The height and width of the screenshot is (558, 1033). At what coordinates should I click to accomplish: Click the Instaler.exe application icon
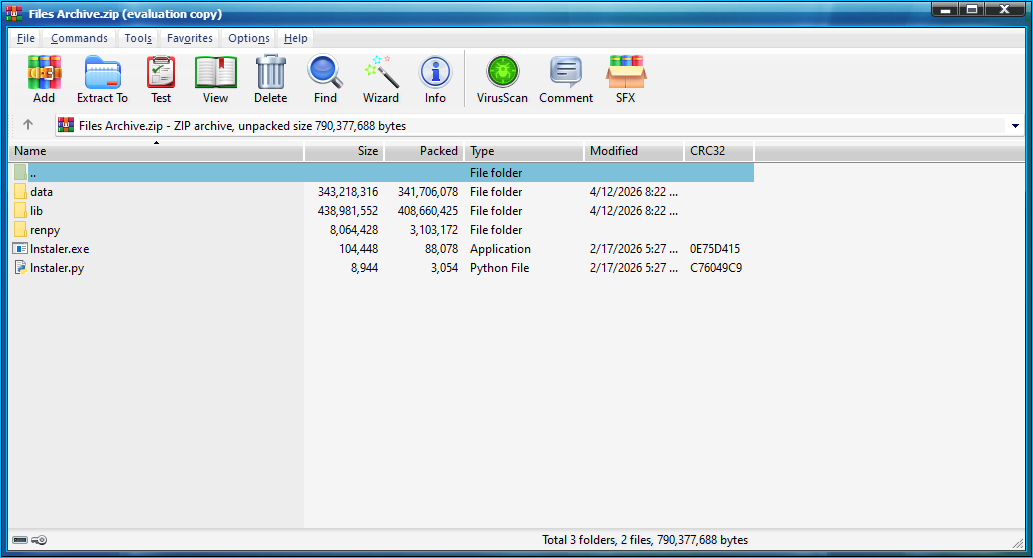[x=20, y=249]
